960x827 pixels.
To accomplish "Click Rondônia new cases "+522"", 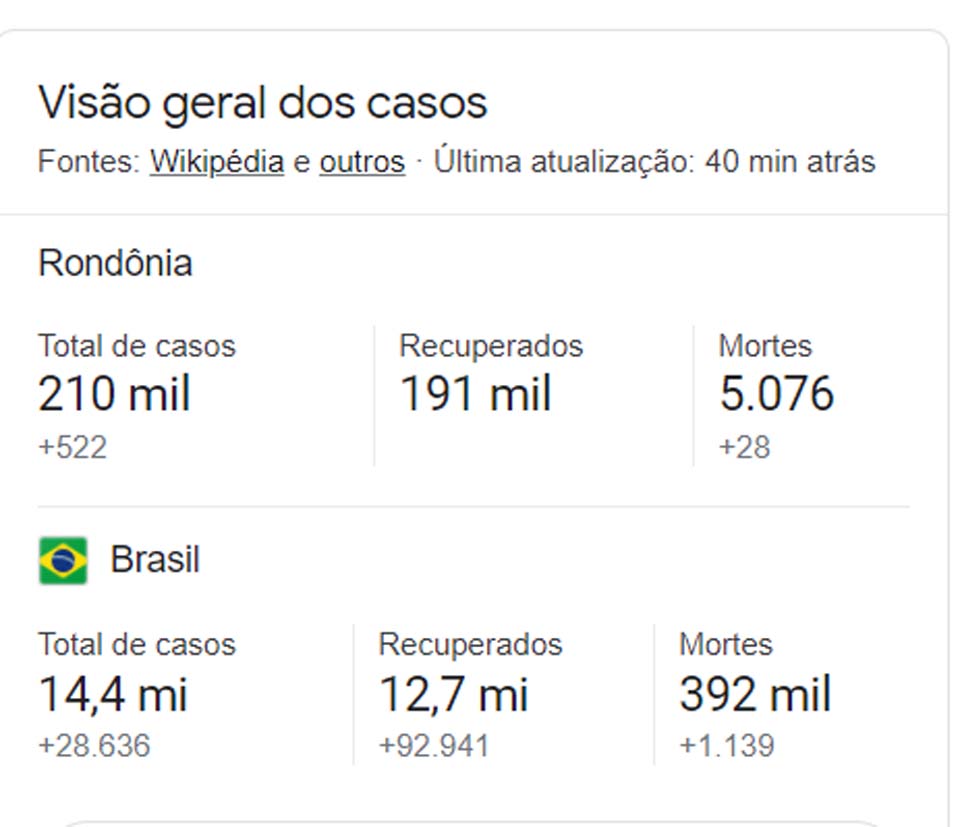I will 72,446.
